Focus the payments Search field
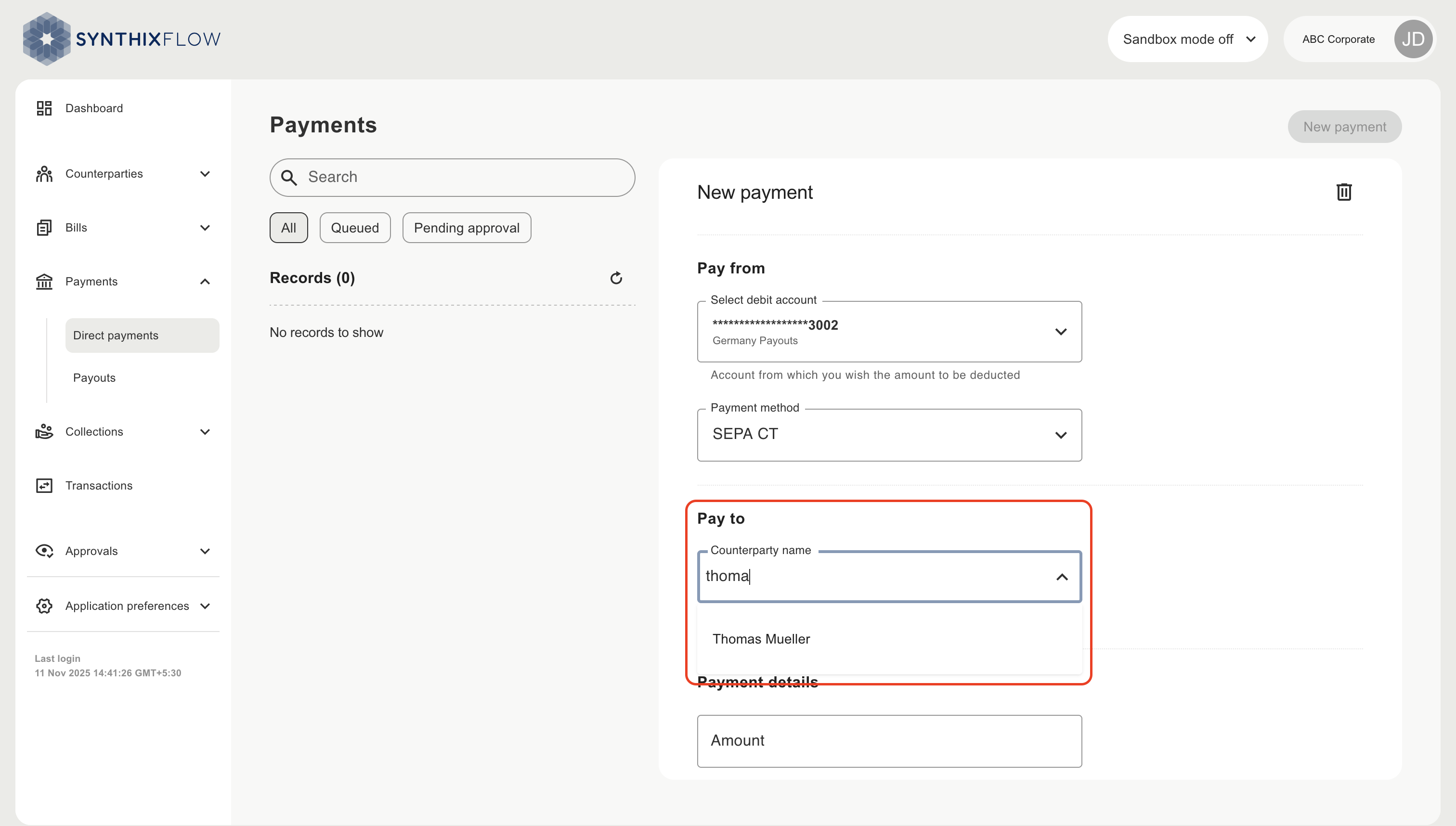Viewport: 1456px width, 826px height. [x=452, y=178]
